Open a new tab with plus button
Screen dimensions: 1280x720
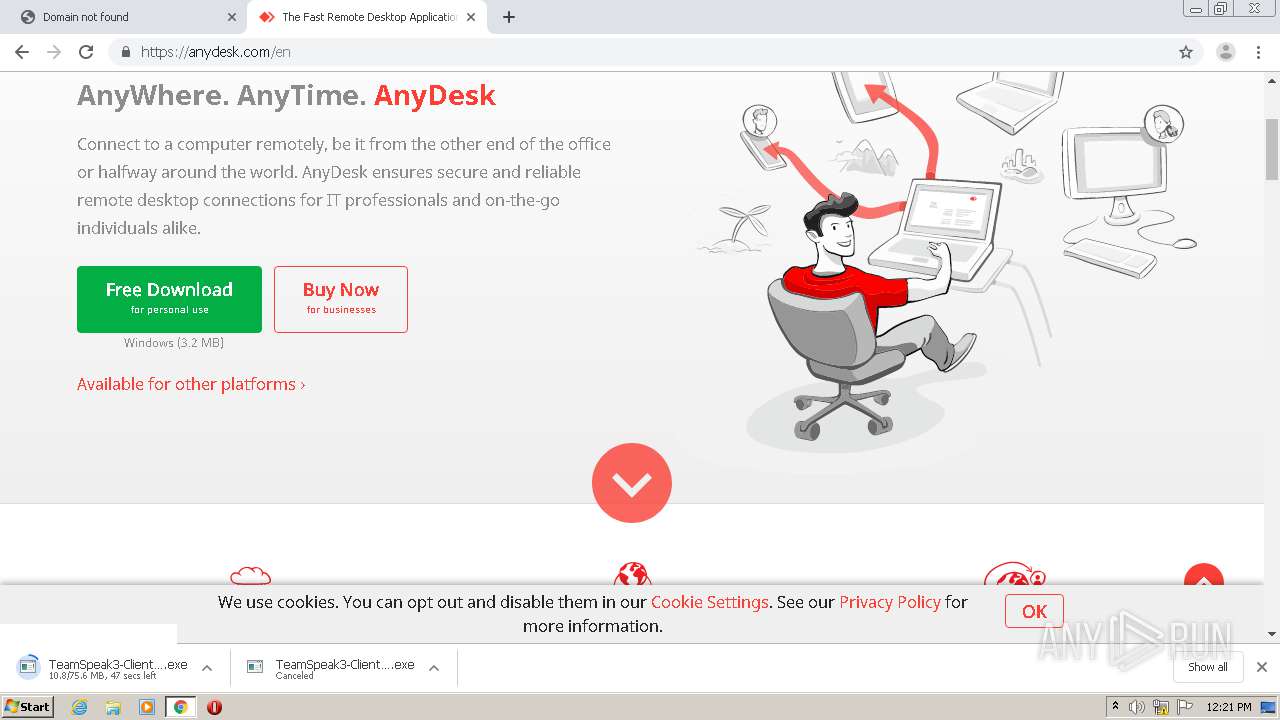coord(509,17)
